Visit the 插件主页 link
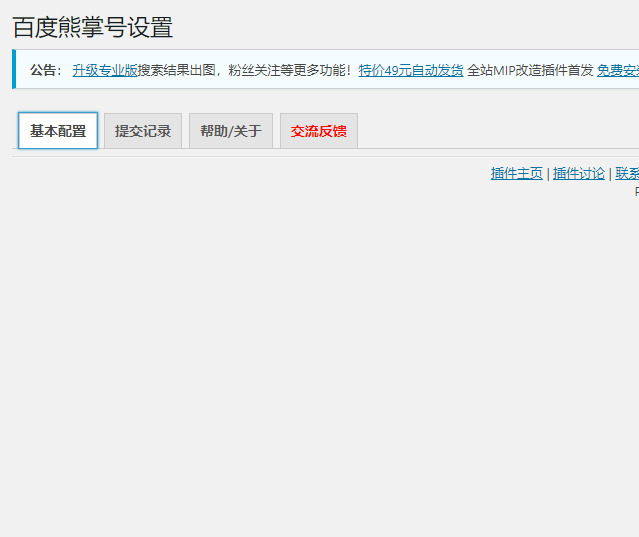The height and width of the screenshot is (537, 639). (x=516, y=174)
